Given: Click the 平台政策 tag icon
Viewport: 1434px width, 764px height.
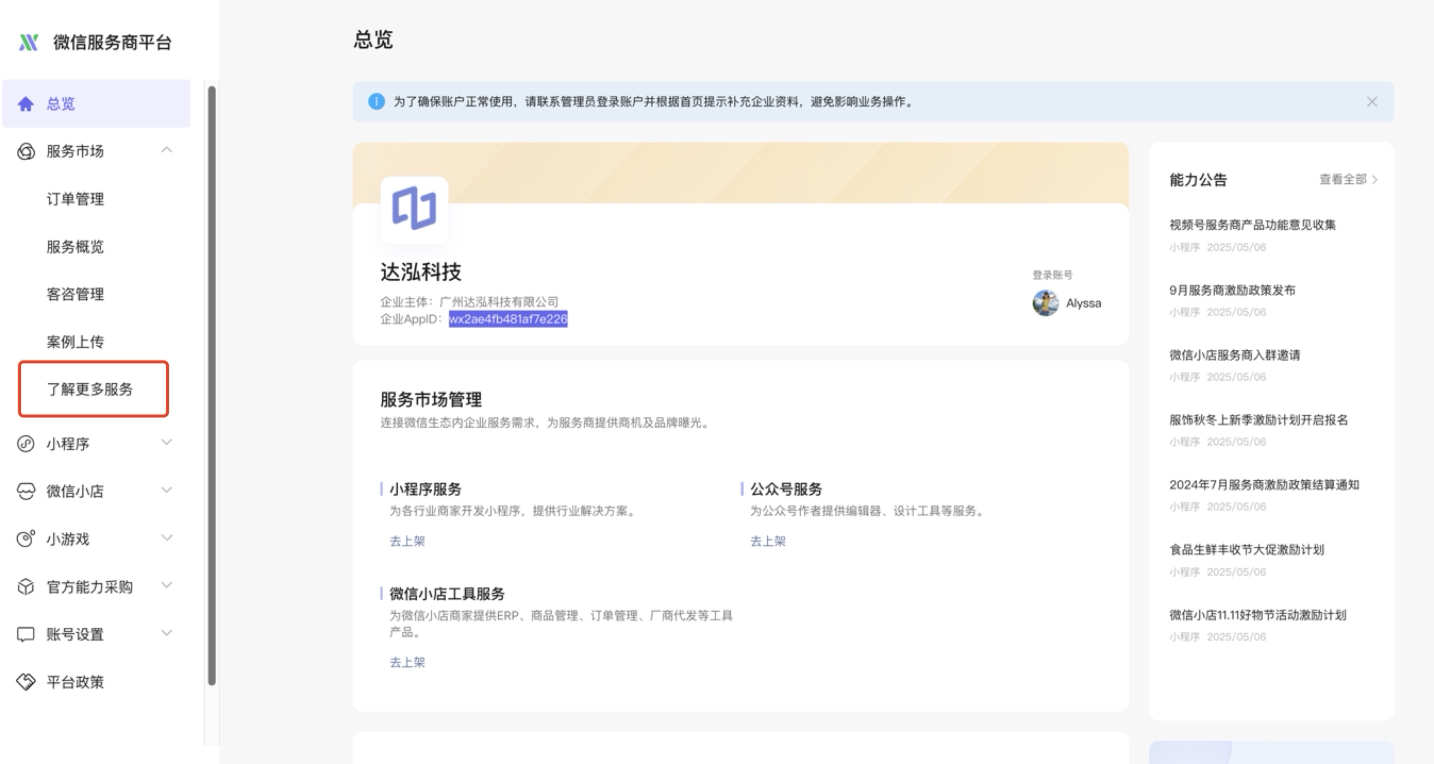Looking at the screenshot, I should (x=27, y=683).
